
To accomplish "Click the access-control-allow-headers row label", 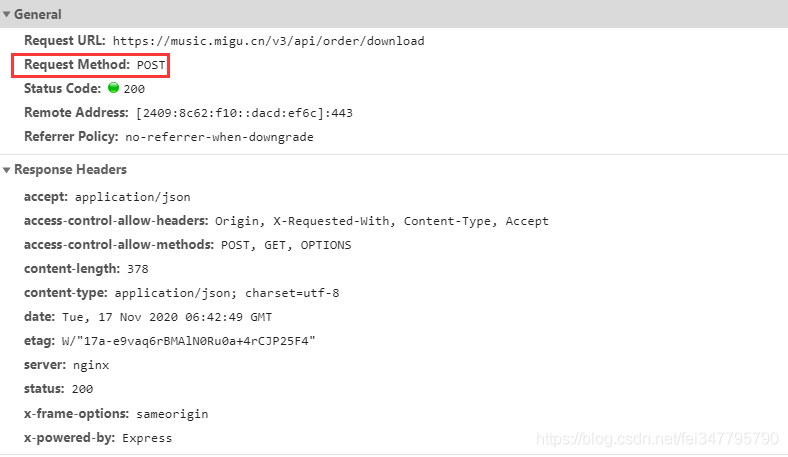I will pos(116,221).
